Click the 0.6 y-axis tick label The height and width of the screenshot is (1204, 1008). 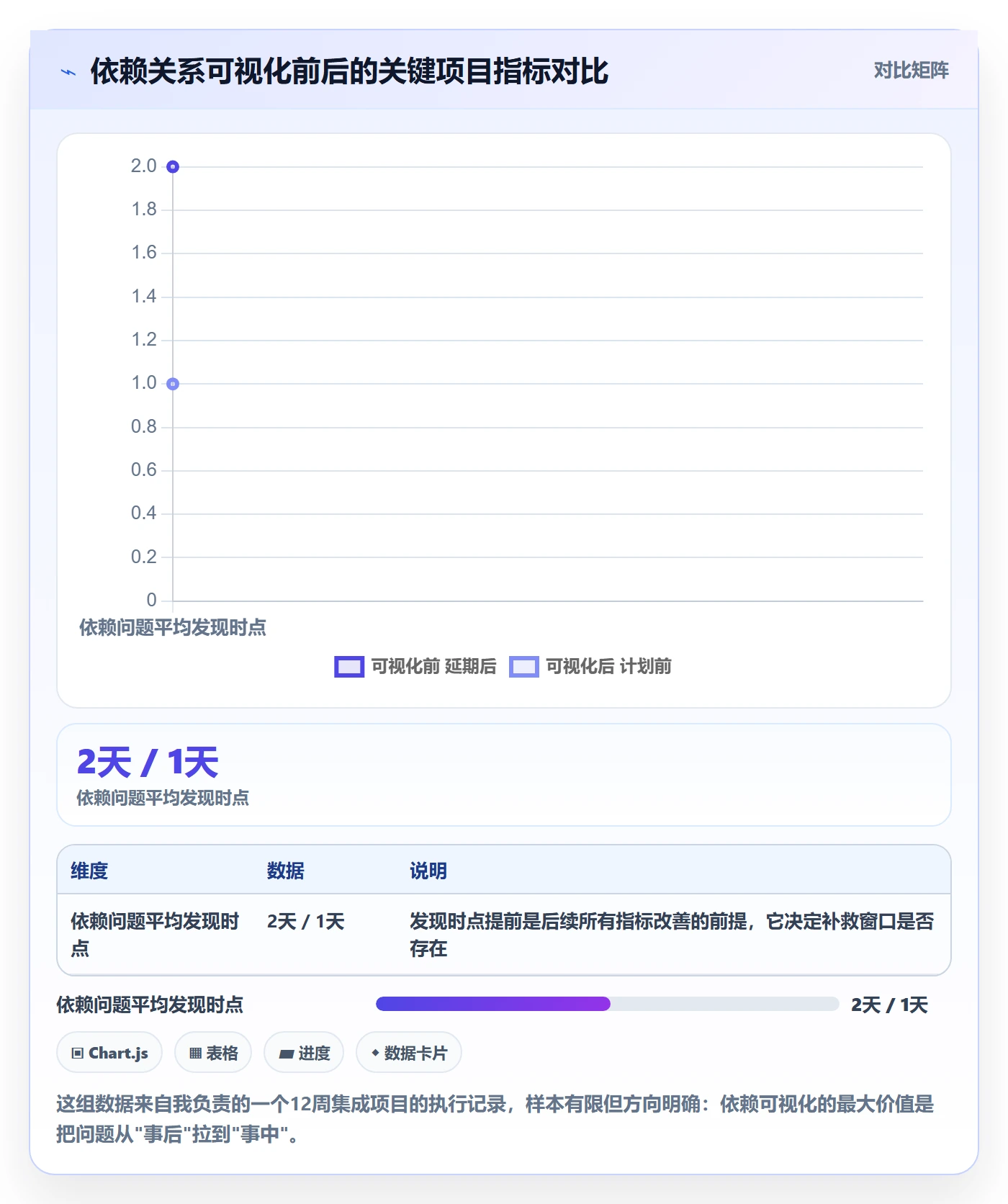point(144,470)
